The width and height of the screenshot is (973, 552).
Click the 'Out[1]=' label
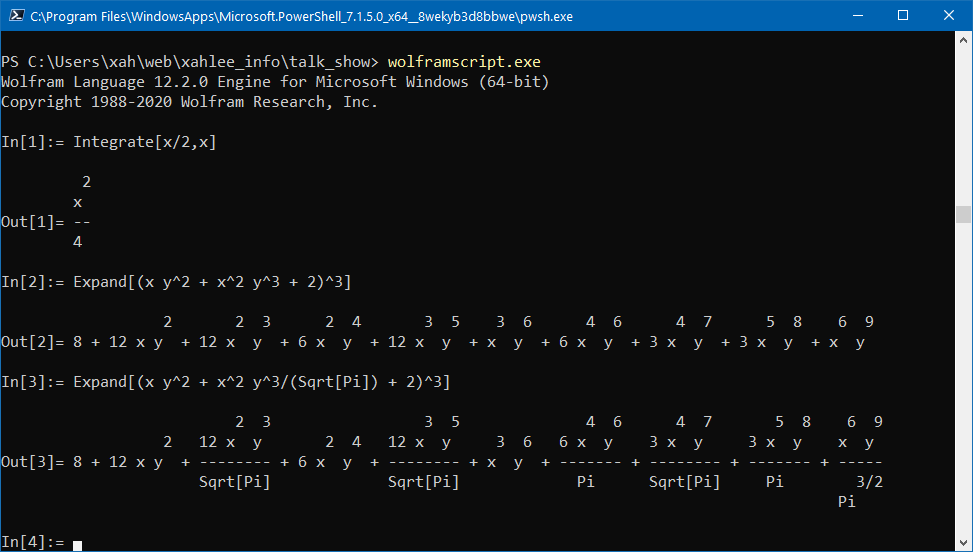click(x=33, y=222)
